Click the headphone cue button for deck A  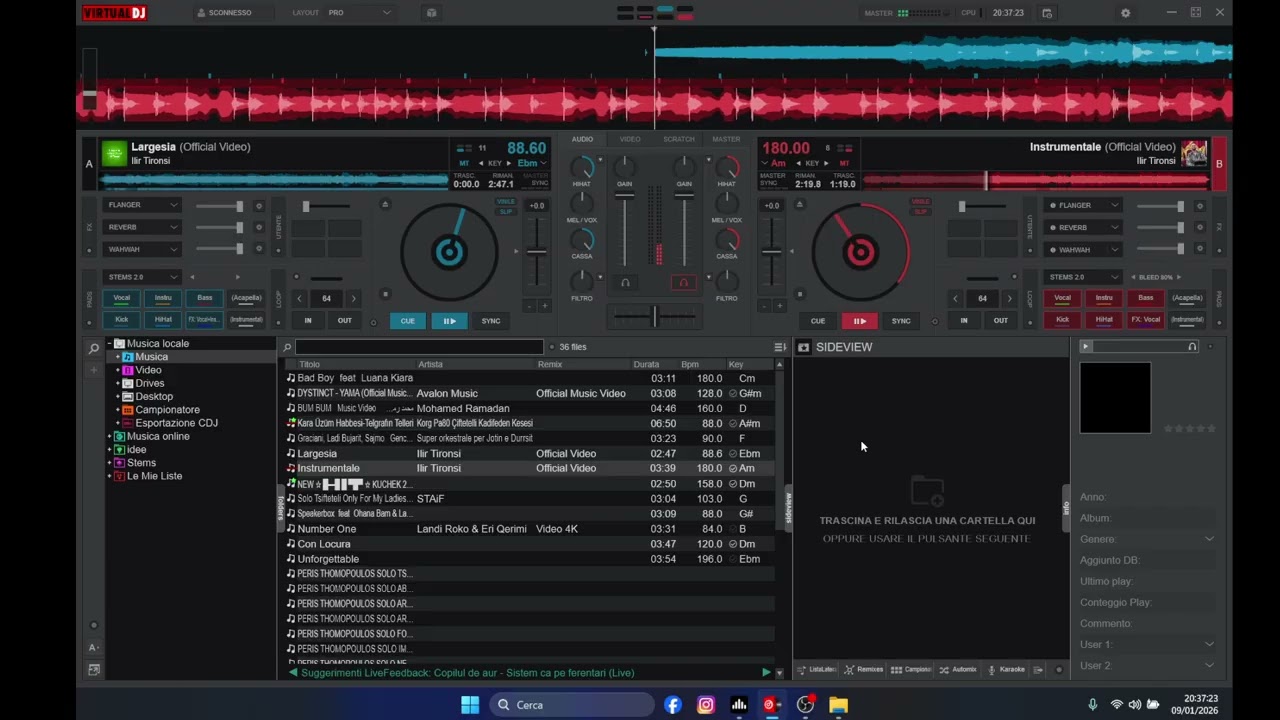625,283
